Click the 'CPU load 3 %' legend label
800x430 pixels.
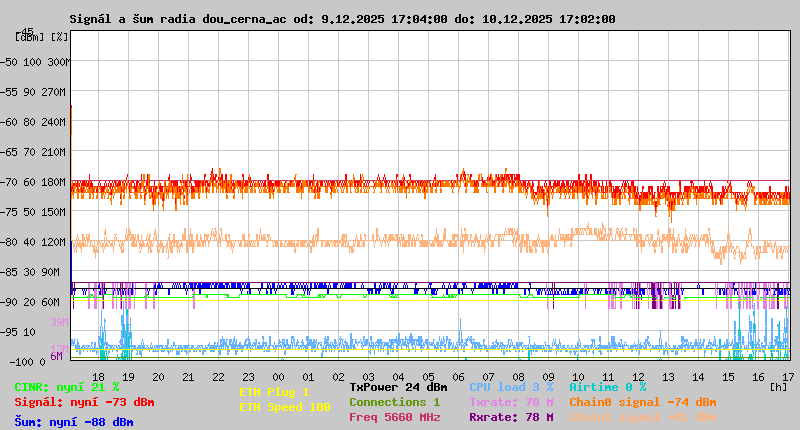511,387
